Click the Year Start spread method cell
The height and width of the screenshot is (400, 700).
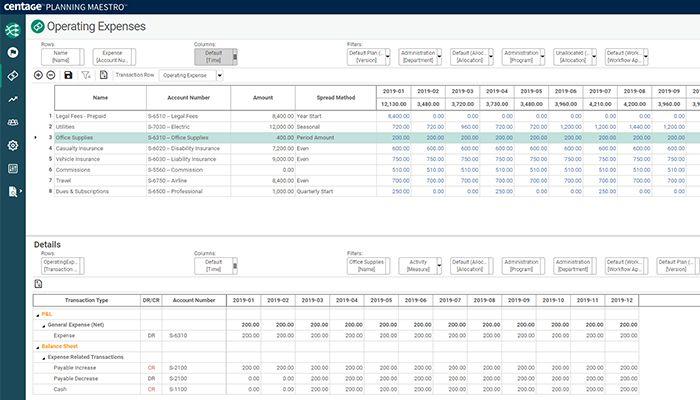tap(336, 116)
